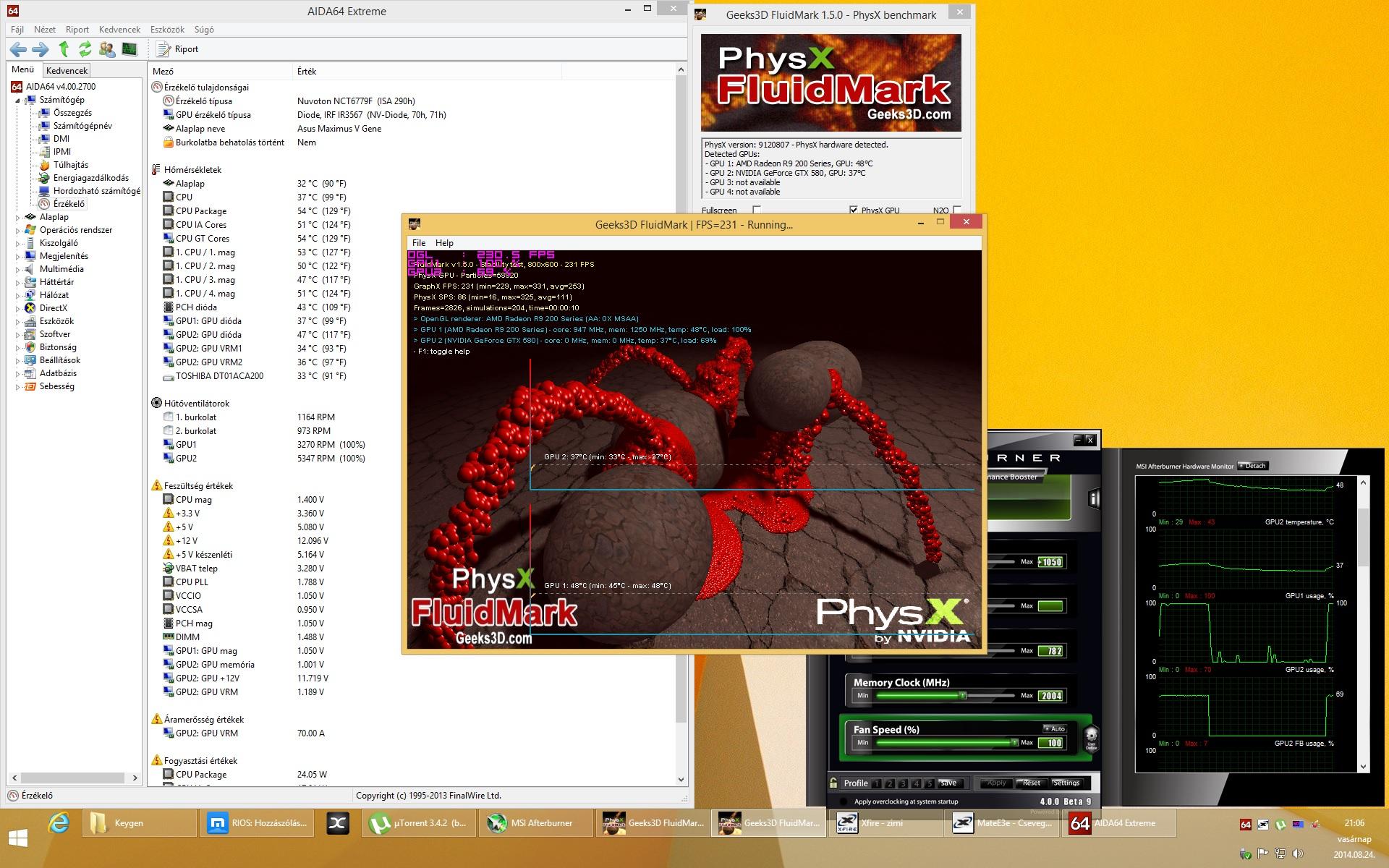Open the File menu in FluidMark render window
The image size is (1389, 868).
(x=419, y=243)
